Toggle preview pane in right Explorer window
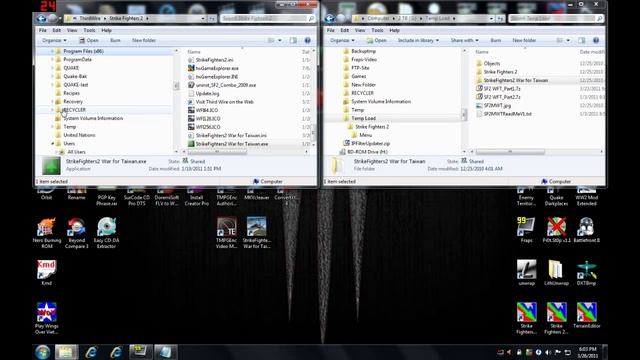 (582, 40)
